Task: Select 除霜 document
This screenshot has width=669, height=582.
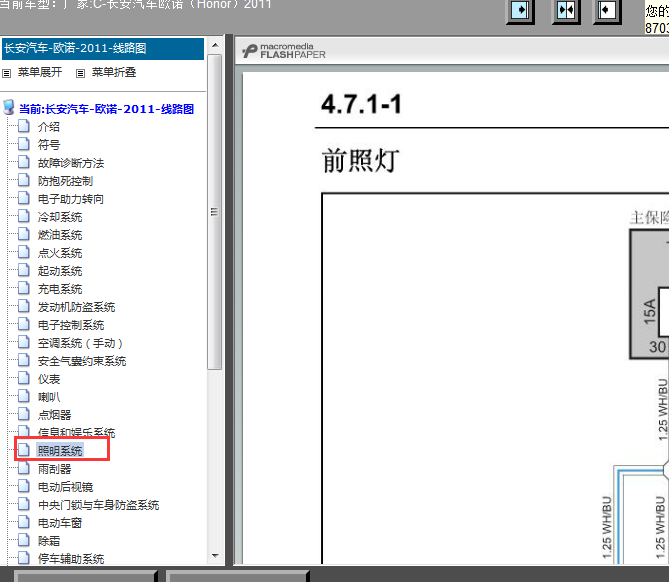Action: pos(49,541)
